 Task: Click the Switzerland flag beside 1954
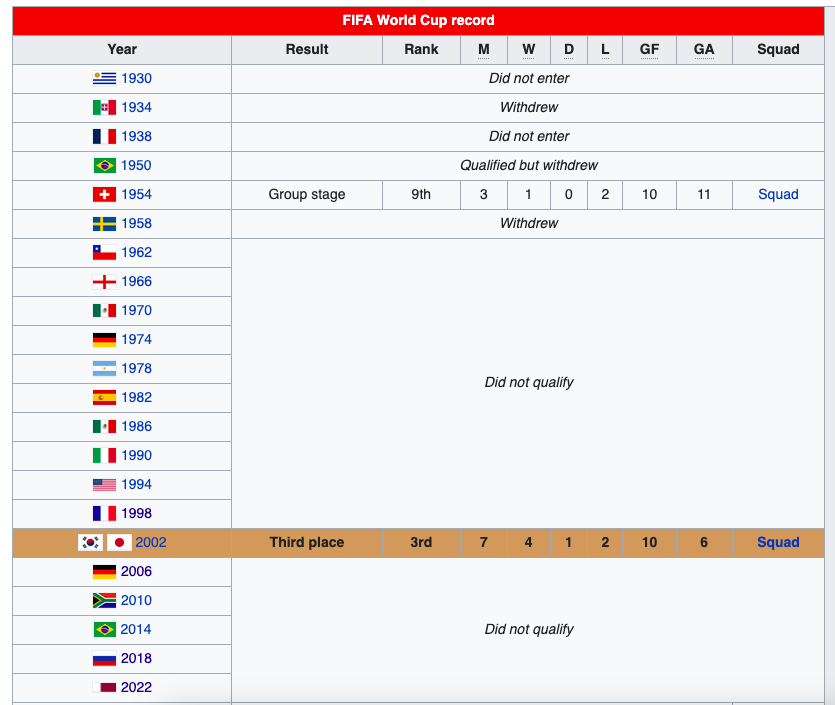104,194
